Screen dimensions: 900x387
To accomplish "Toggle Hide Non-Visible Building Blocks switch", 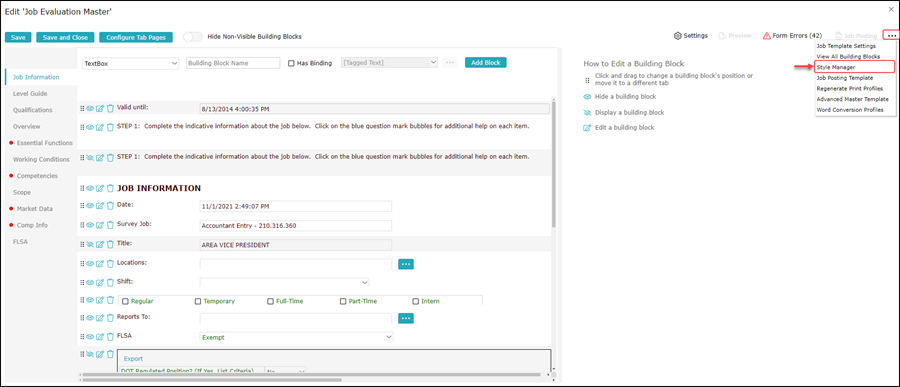I will 193,37.
